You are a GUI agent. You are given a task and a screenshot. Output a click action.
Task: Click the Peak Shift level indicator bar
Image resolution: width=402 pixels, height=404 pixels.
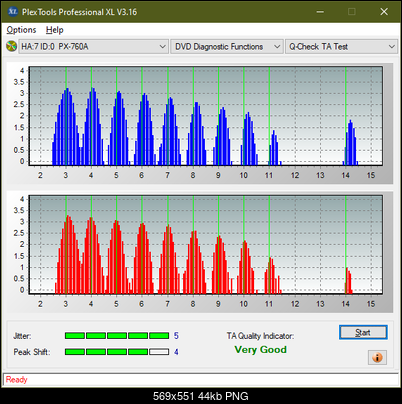[x=117, y=352]
